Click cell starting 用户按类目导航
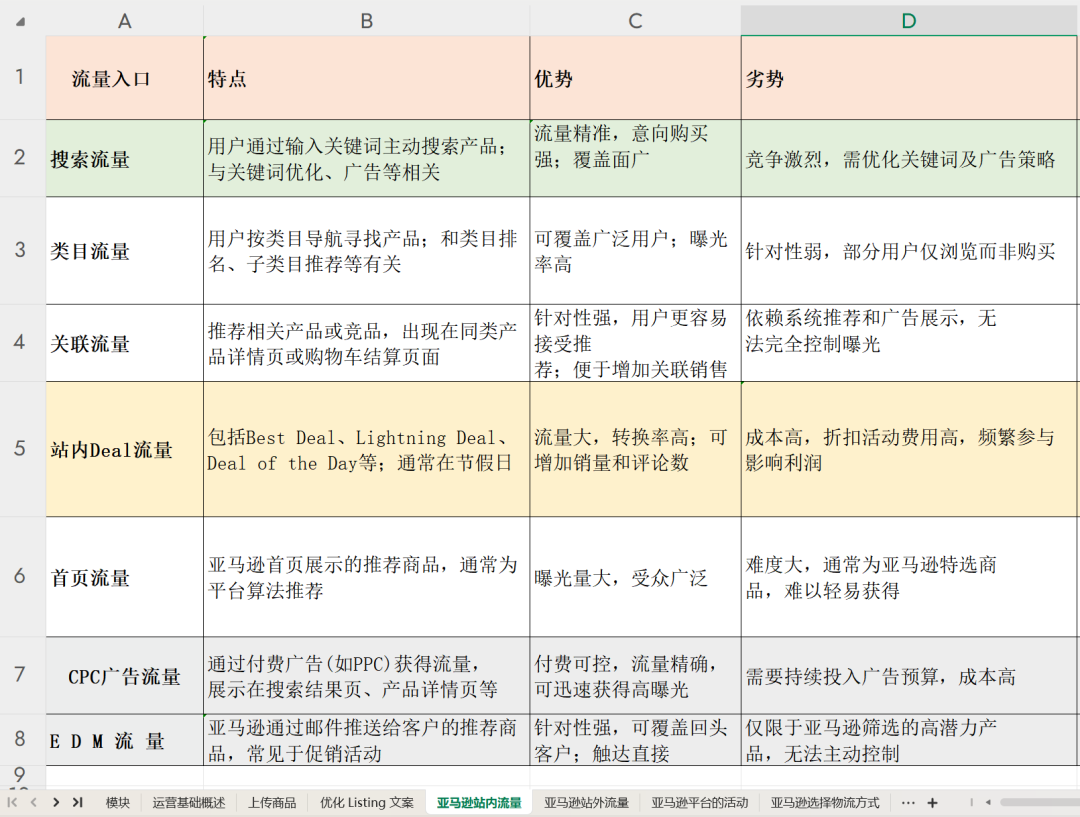Viewport: 1080px width, 817px height. click(x=366, y=251)
